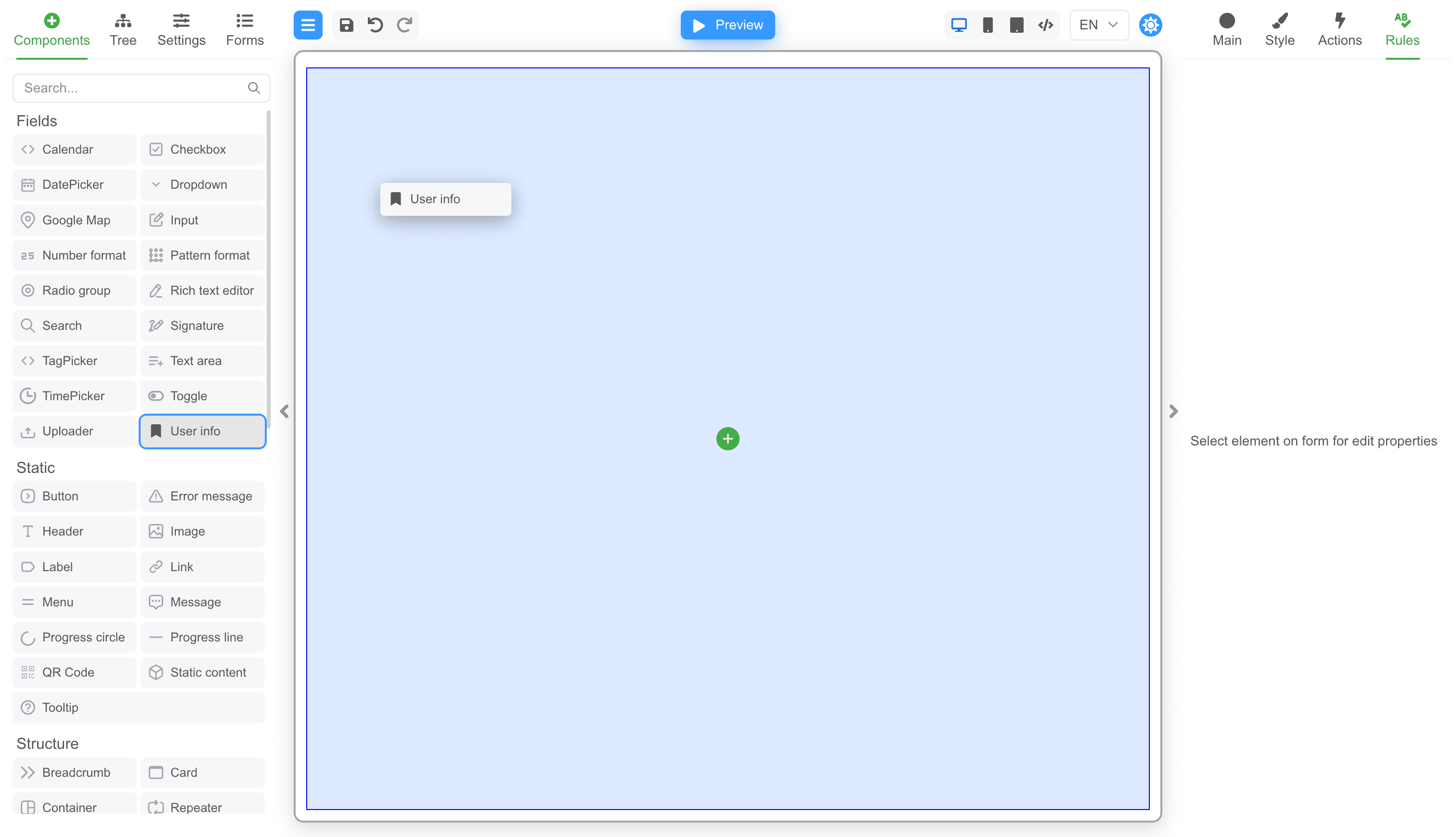Select the Checkbox component
The image size is (1456, 837).
pyautogui.click(x=202, y=149)
